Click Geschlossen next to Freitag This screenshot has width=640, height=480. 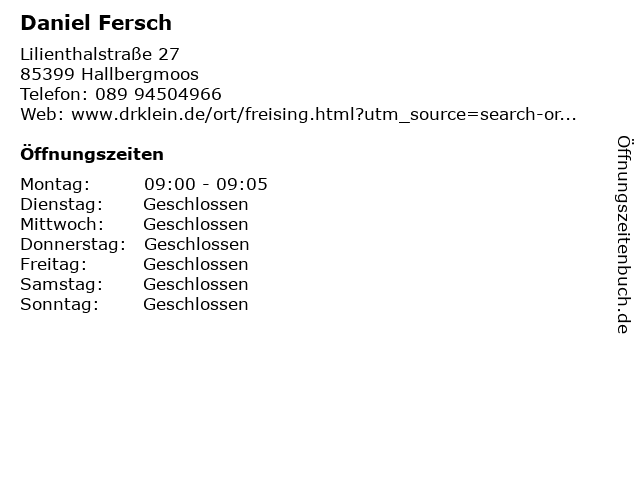click(x=196, y=264)
